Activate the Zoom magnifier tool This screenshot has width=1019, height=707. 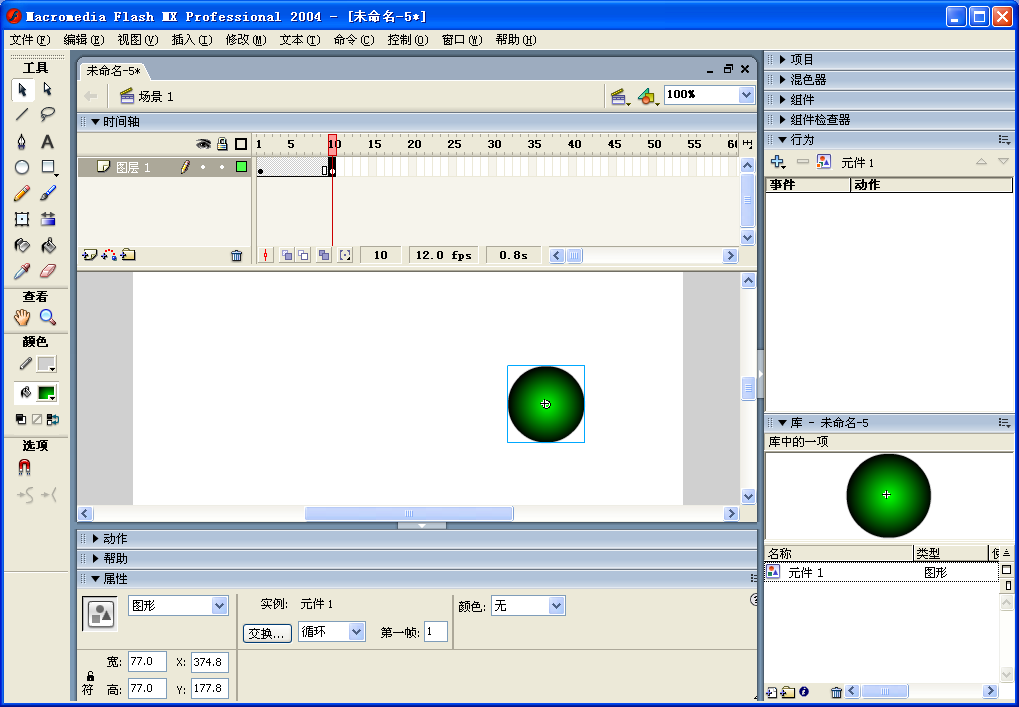47,318
